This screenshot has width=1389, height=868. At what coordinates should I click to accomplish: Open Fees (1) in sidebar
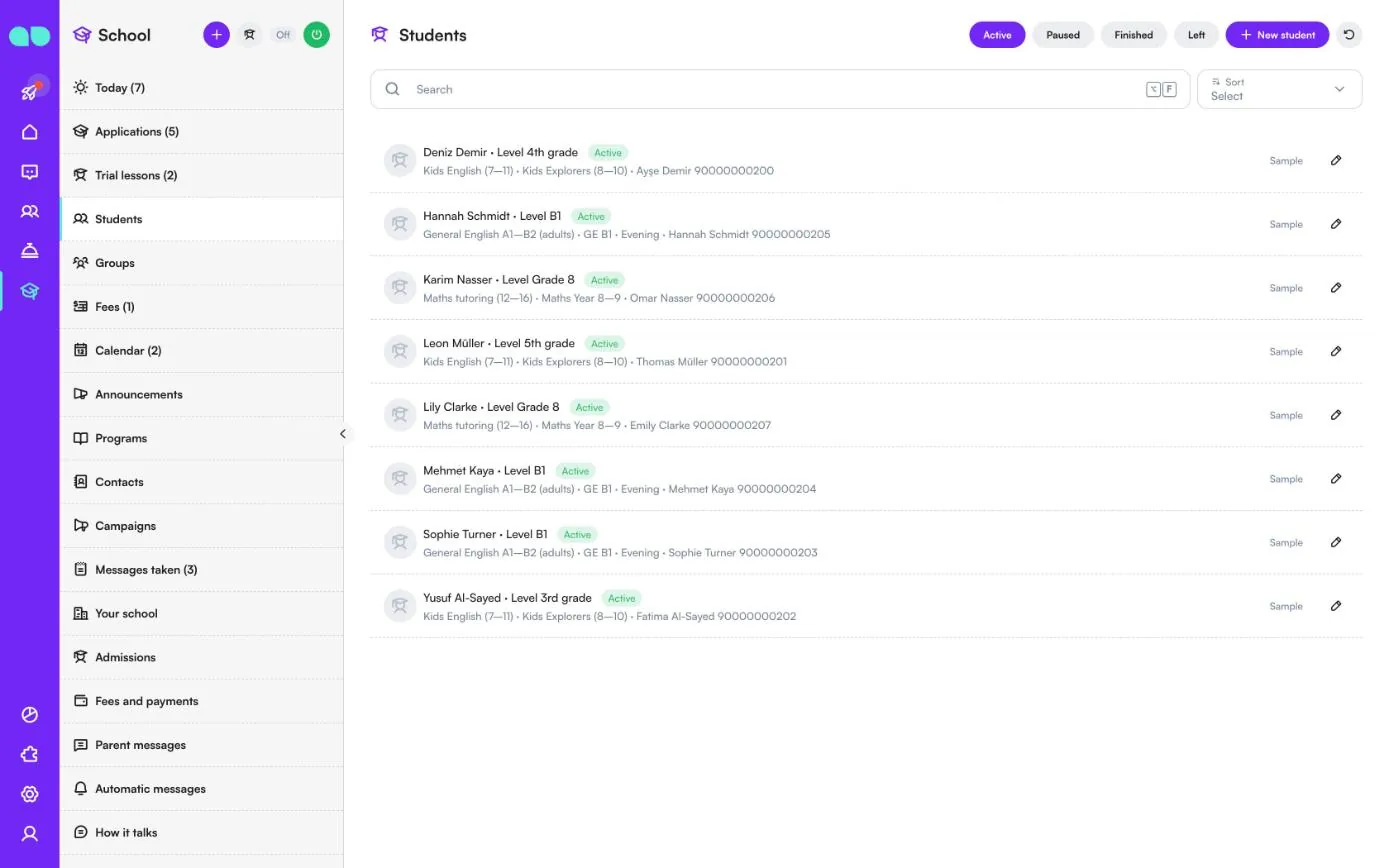pyautogui.click(x=201, y=307)
